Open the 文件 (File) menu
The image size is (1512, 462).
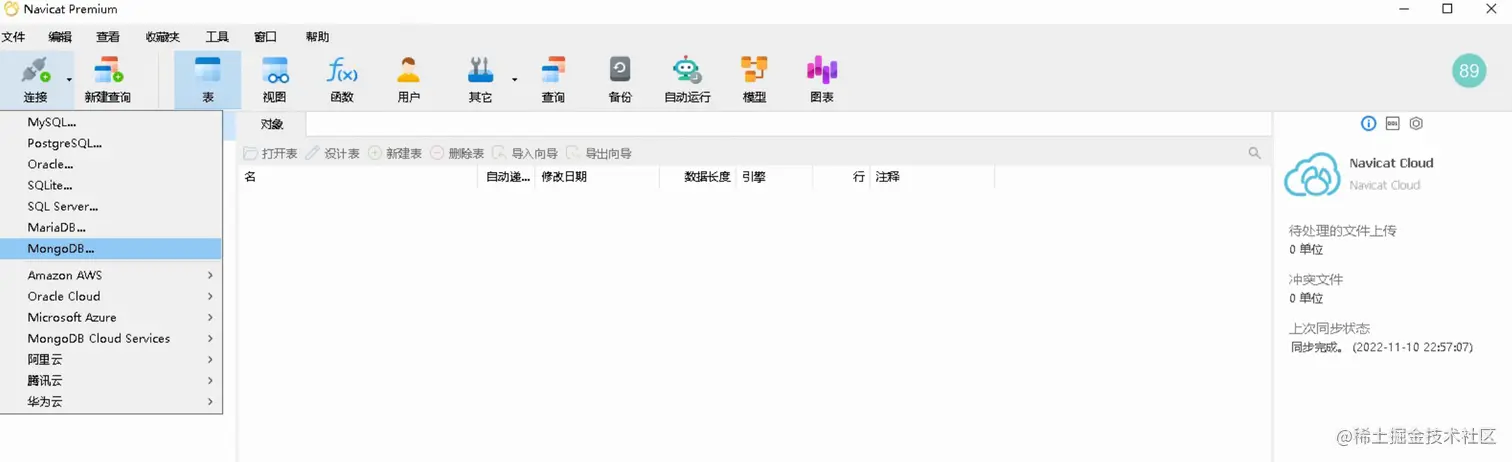click(x=13, y=37)
